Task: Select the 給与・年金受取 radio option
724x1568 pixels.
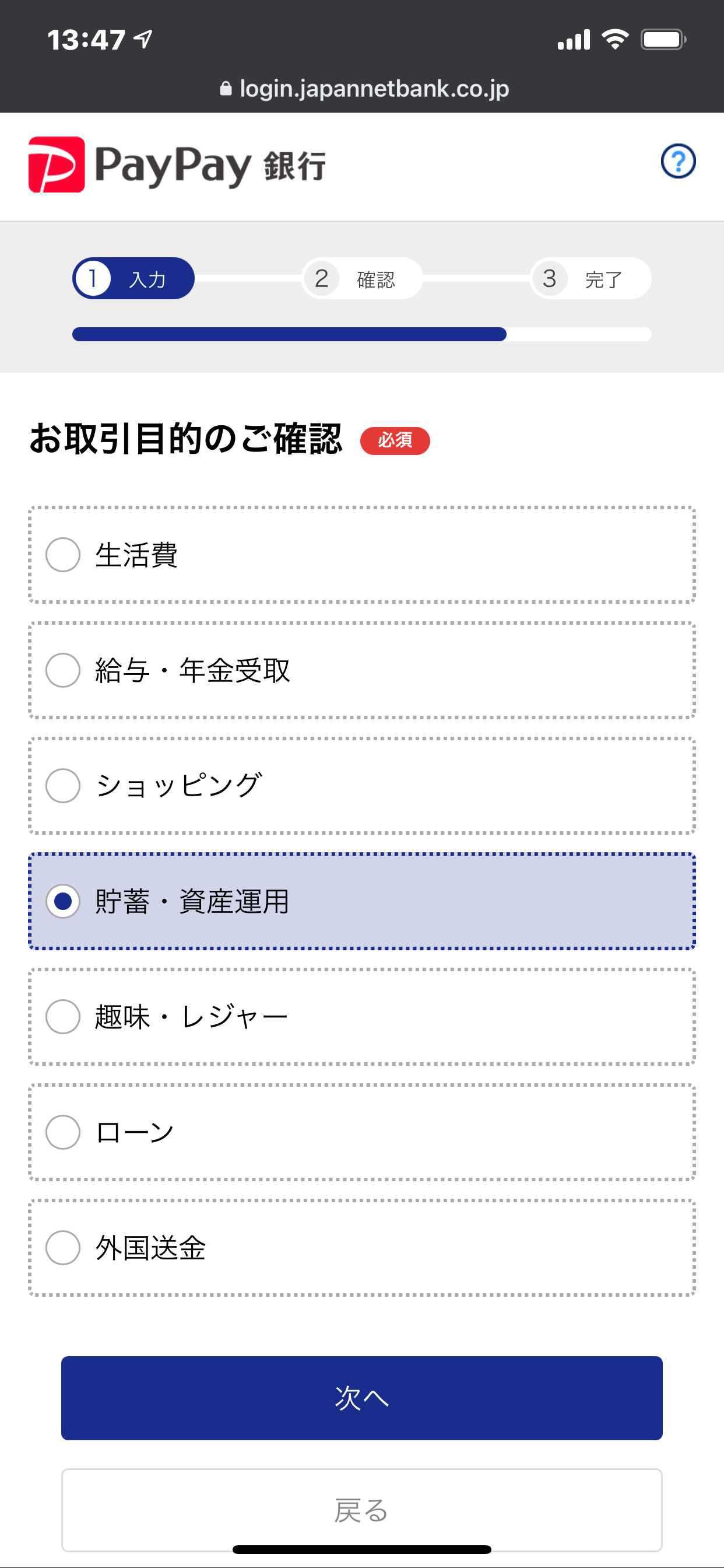Action: click(x=64, y=670)
